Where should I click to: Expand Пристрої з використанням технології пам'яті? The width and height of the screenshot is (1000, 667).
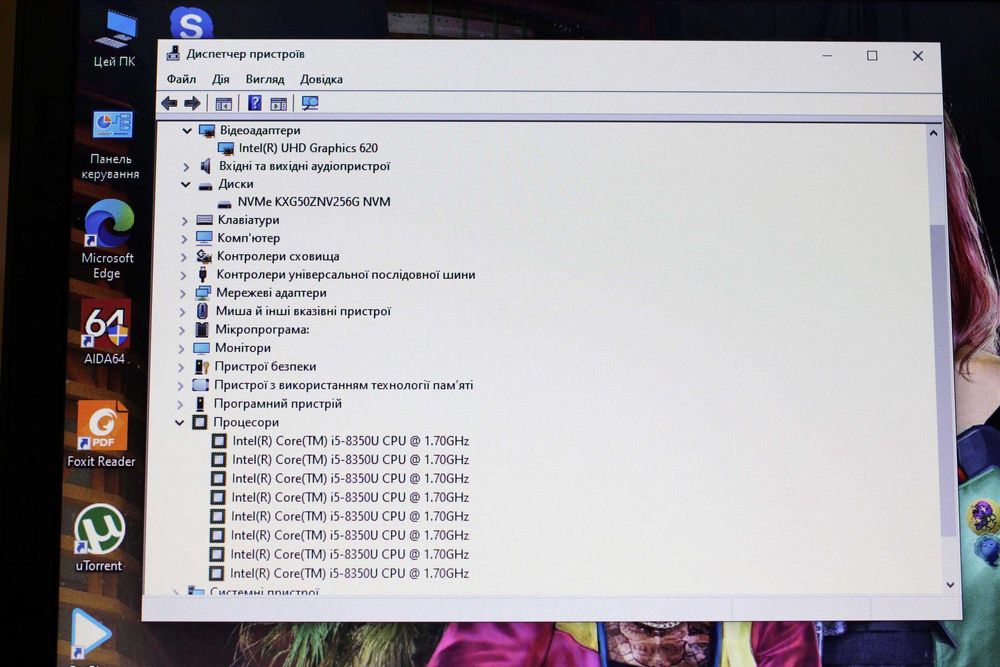[x=180, y=386]
